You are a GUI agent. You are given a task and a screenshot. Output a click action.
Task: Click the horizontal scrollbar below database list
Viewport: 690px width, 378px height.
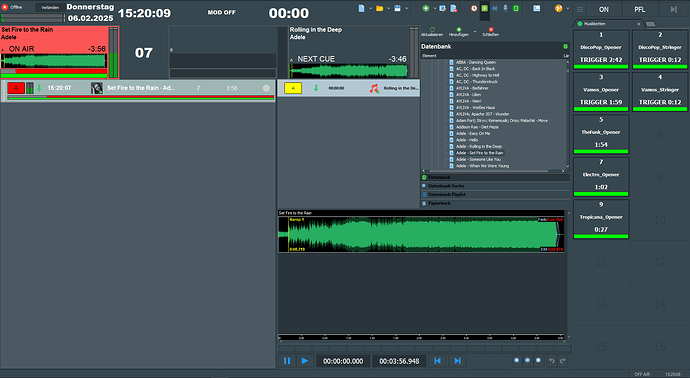[489, 171]
